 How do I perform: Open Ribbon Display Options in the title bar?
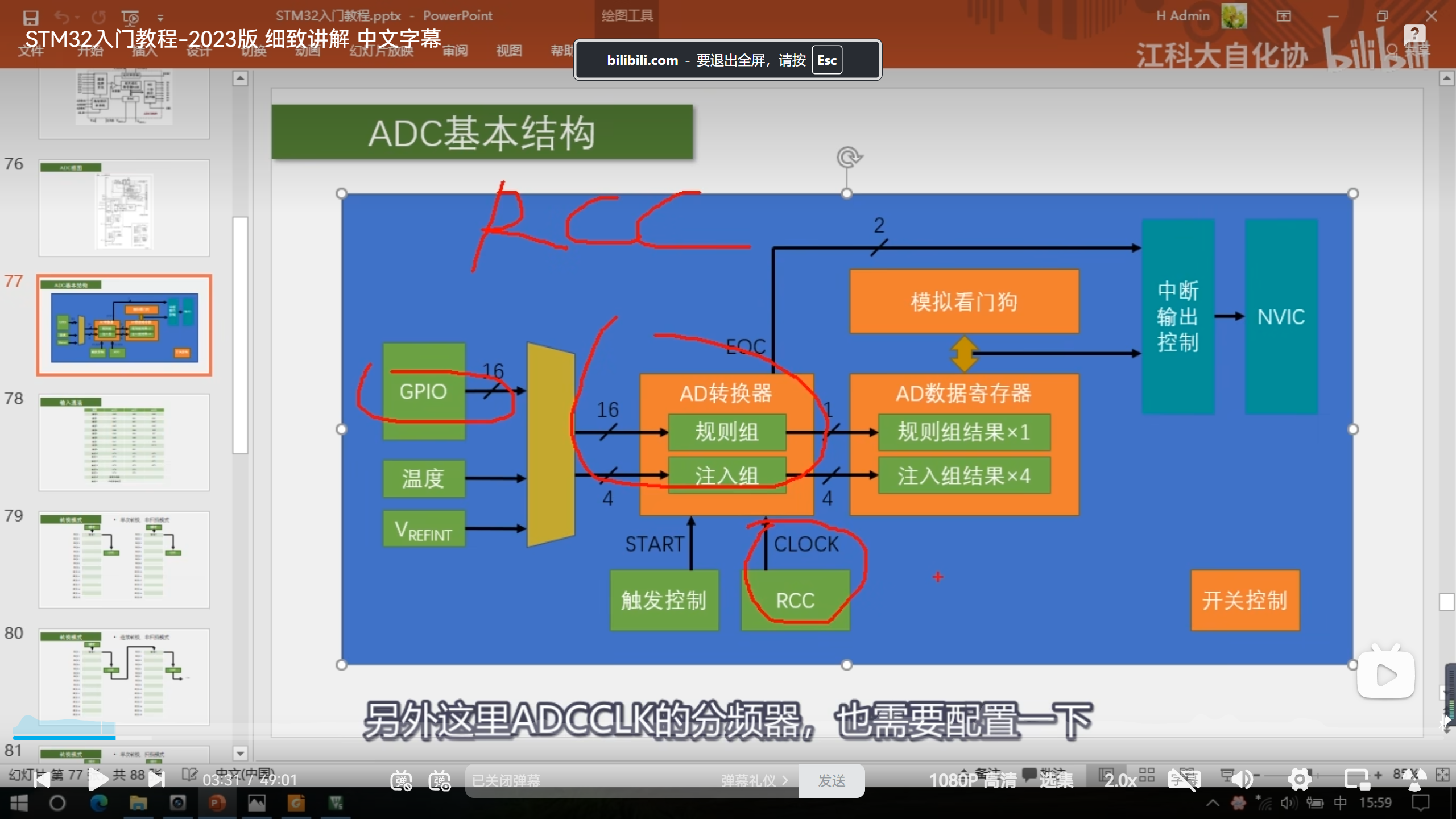1284,16
